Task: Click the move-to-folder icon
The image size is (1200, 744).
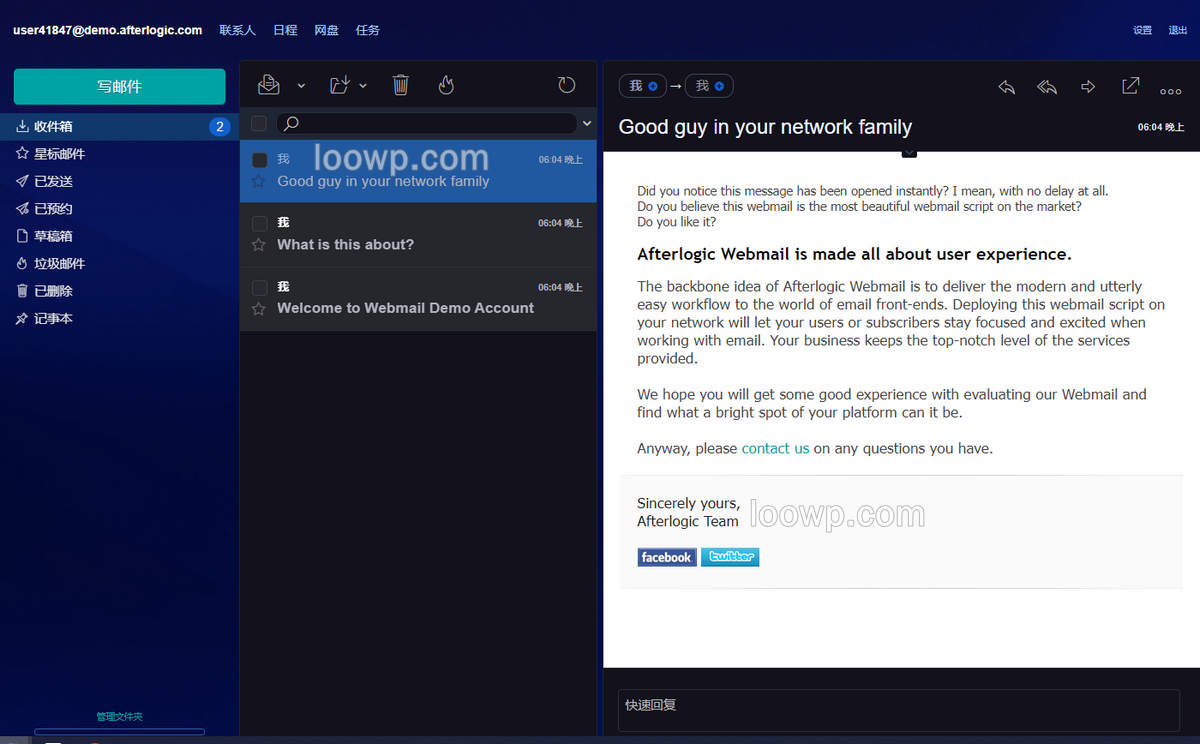Action: 340,85
